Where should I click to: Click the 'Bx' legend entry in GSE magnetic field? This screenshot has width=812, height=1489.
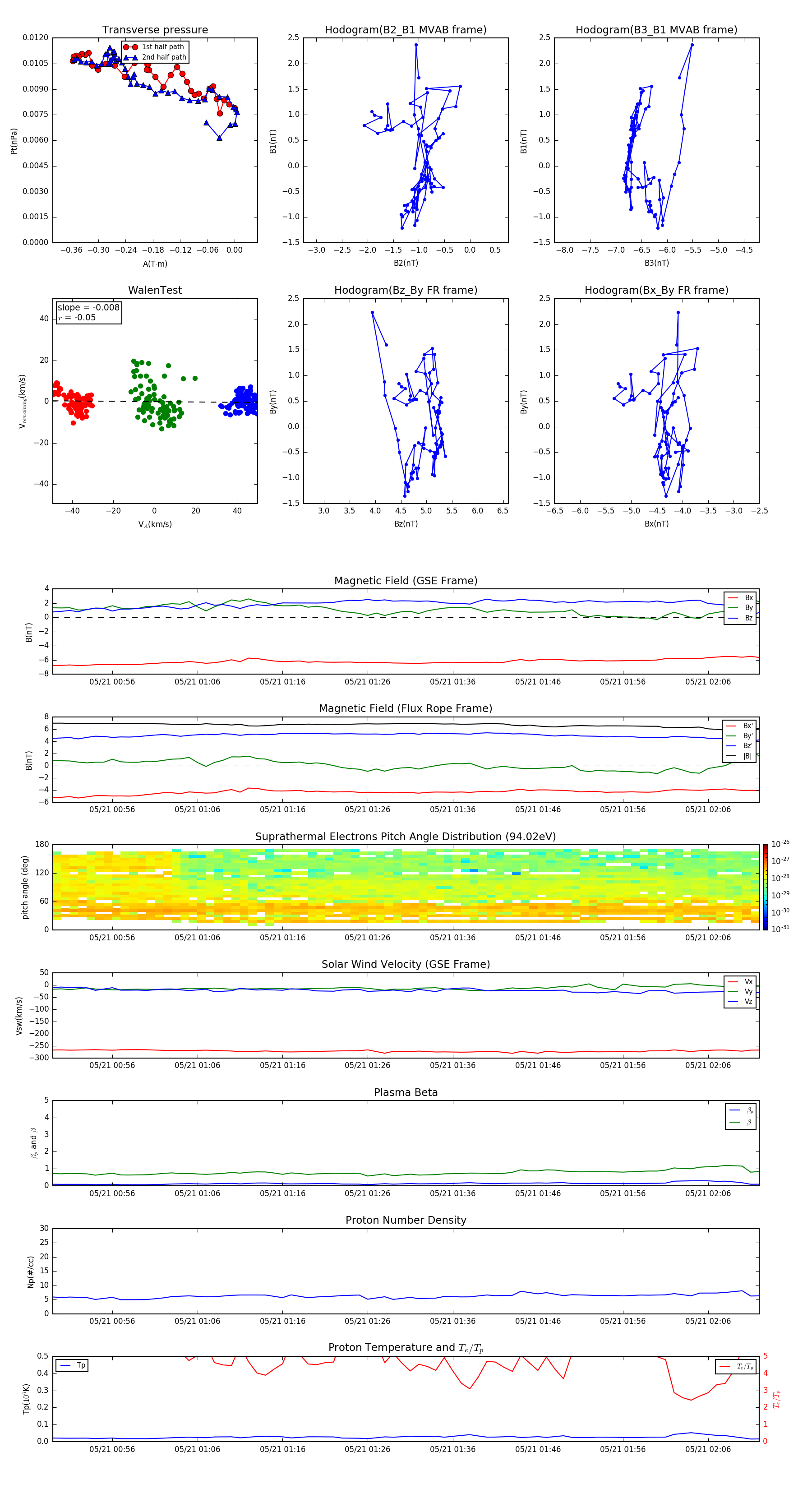point(741,598)
